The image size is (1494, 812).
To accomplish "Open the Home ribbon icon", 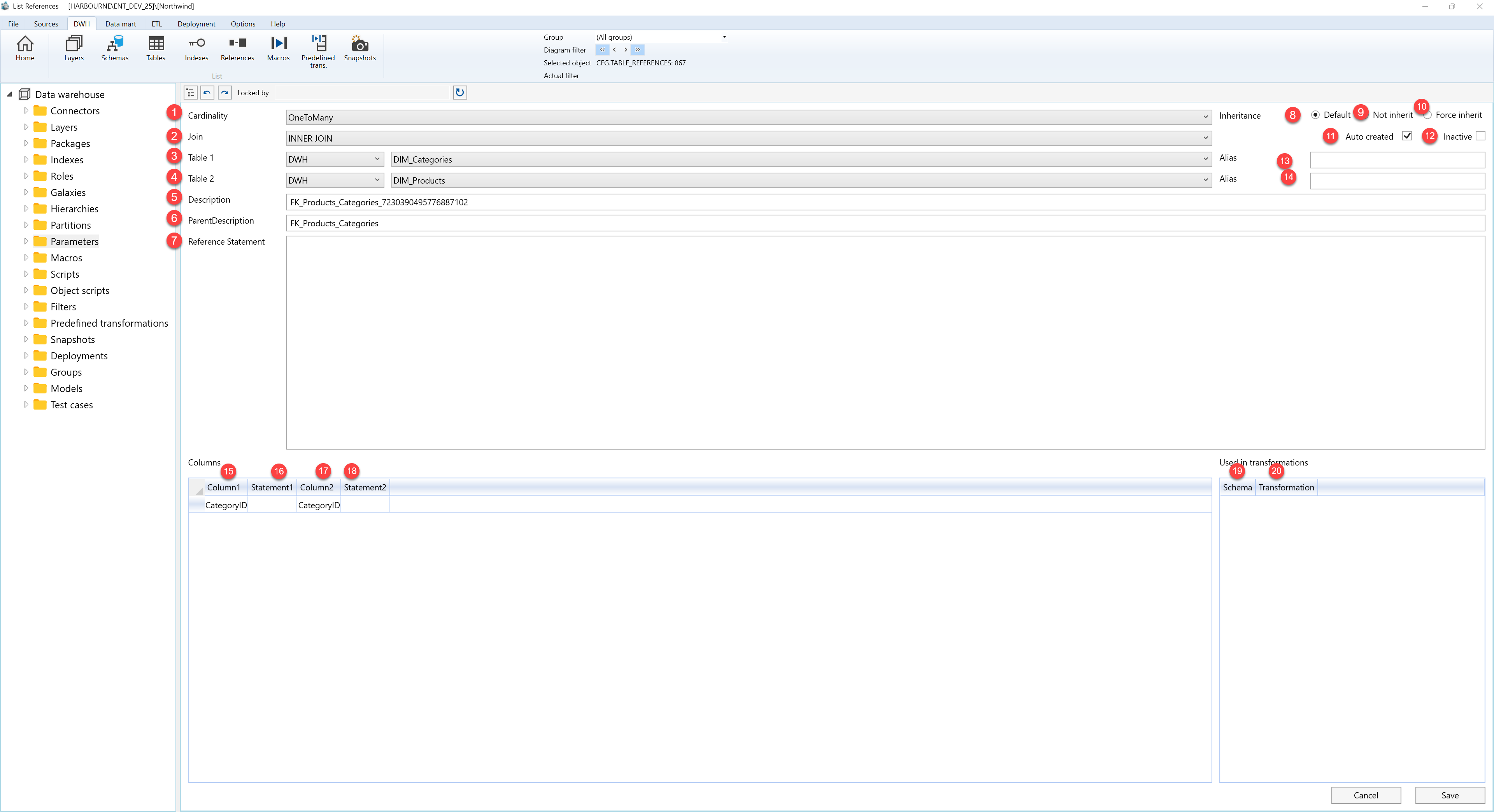I will coord(25,48).
